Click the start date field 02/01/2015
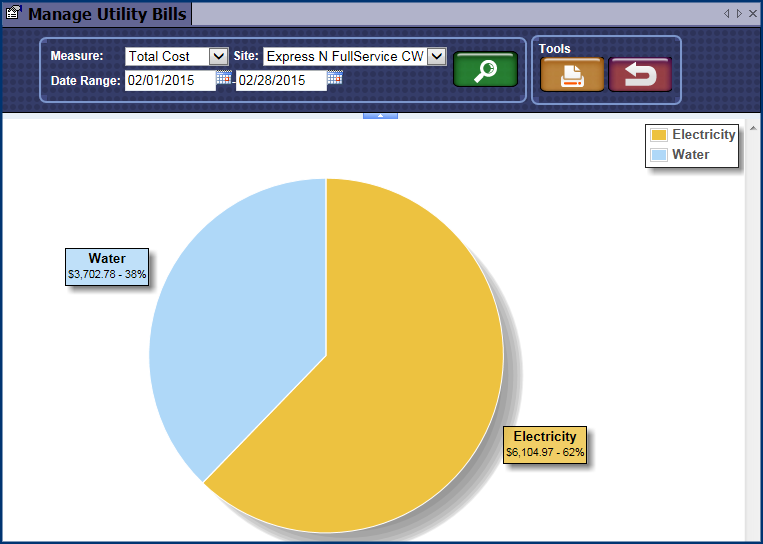This screenshot has width=763, height=544. pos(170,81)
